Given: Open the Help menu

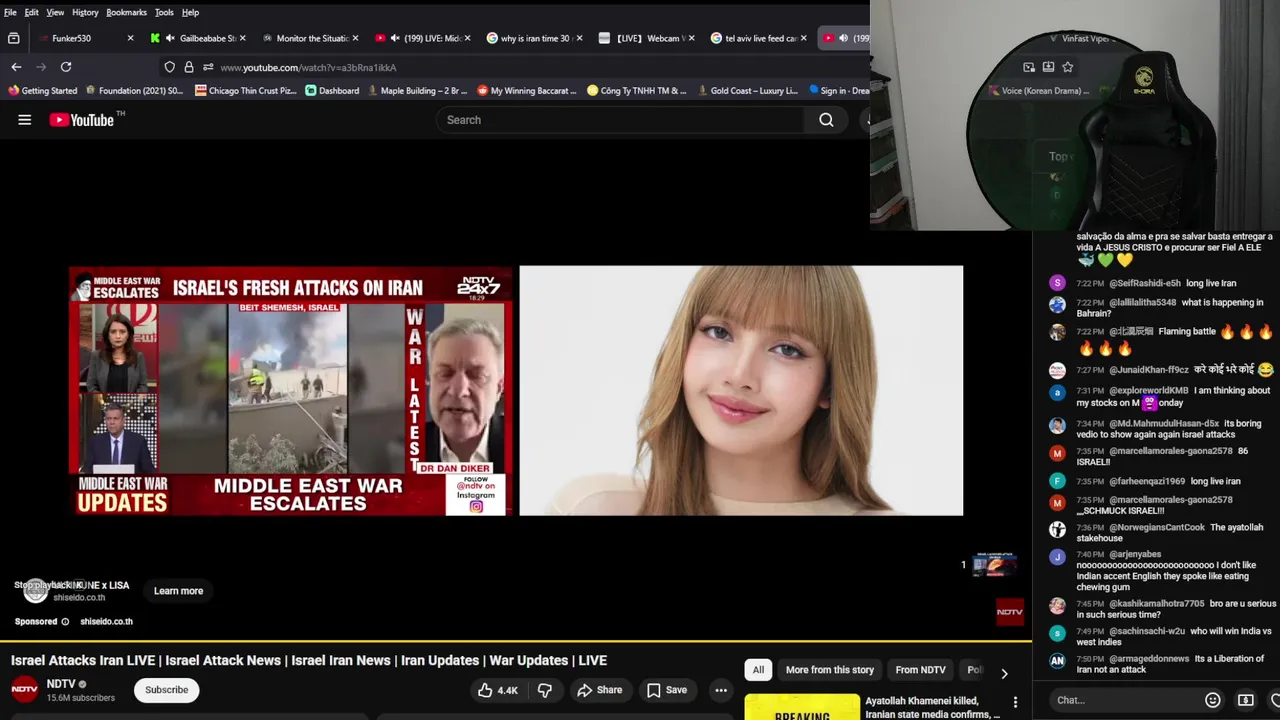Looking at the screenshot, I should [190, 12].
